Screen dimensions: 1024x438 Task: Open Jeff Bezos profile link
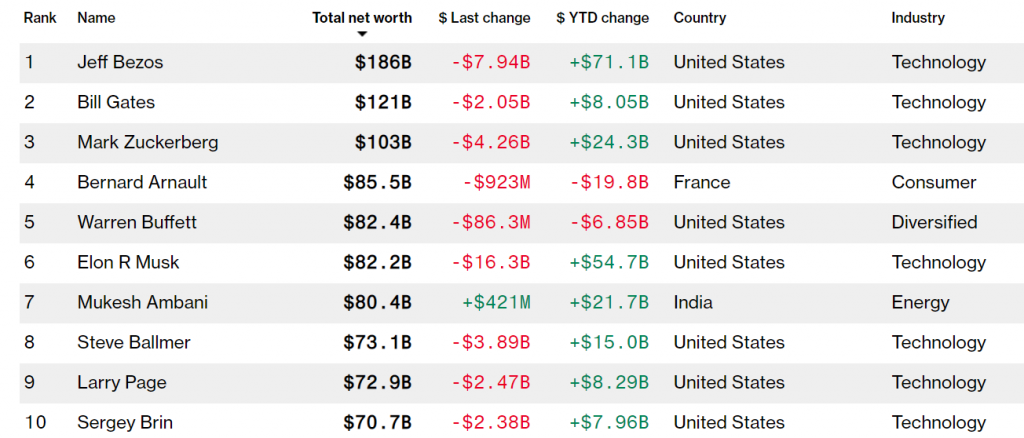point(120,62)
